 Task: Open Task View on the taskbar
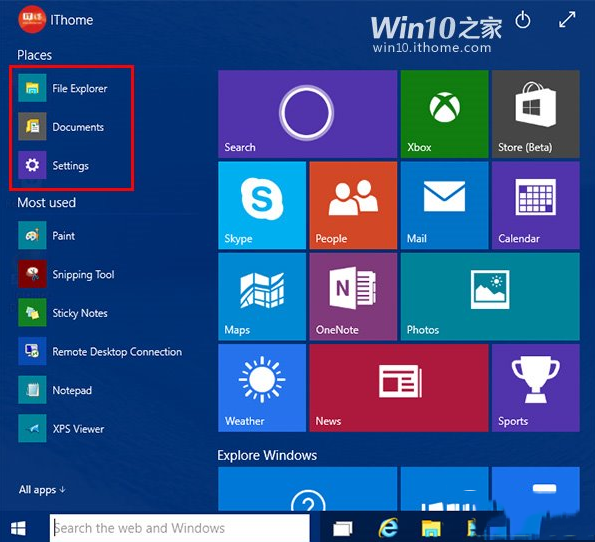[343, 528]
